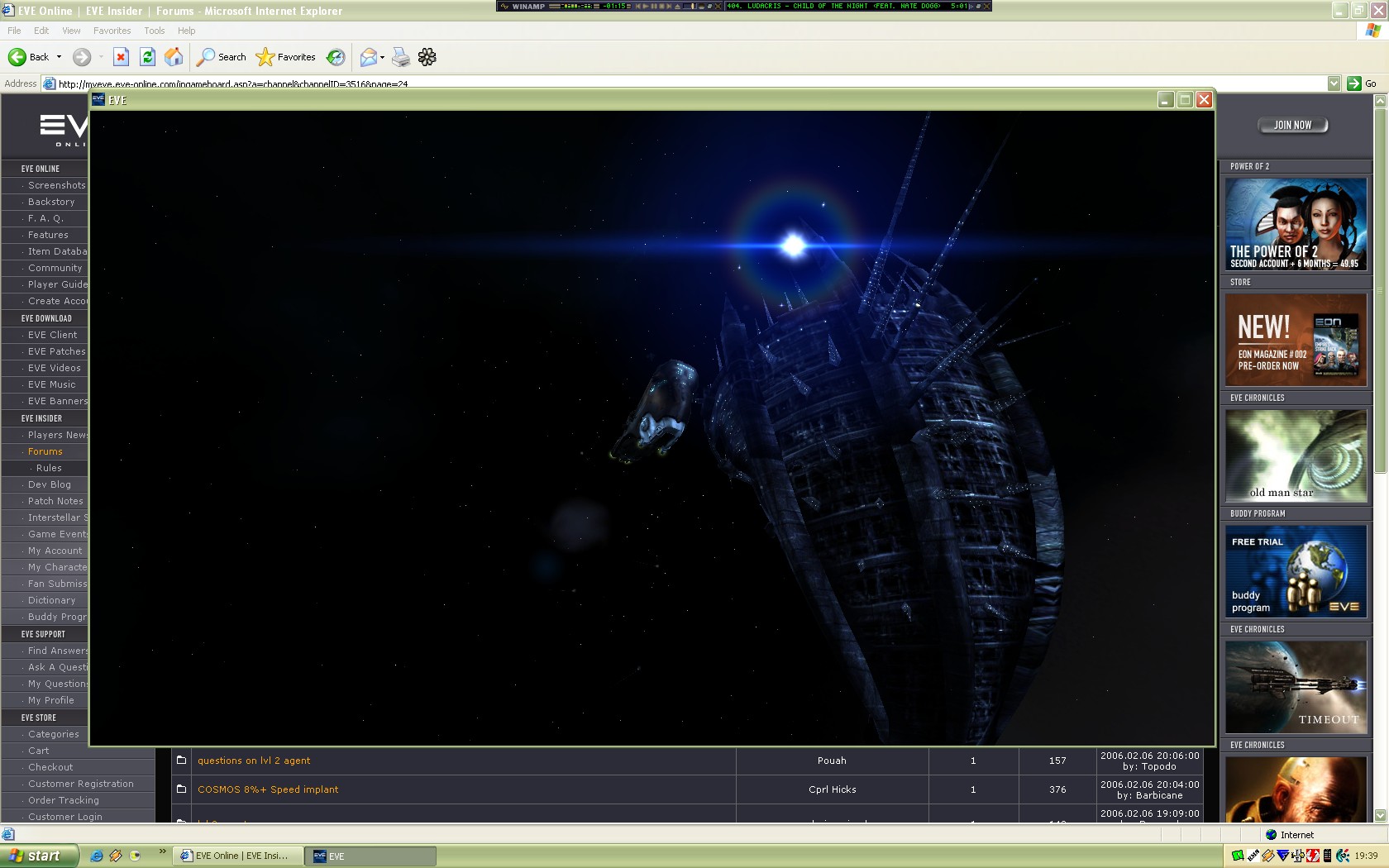
Task: Refresh the page with the green arrows icon
Action: click(x=147, y=57)
